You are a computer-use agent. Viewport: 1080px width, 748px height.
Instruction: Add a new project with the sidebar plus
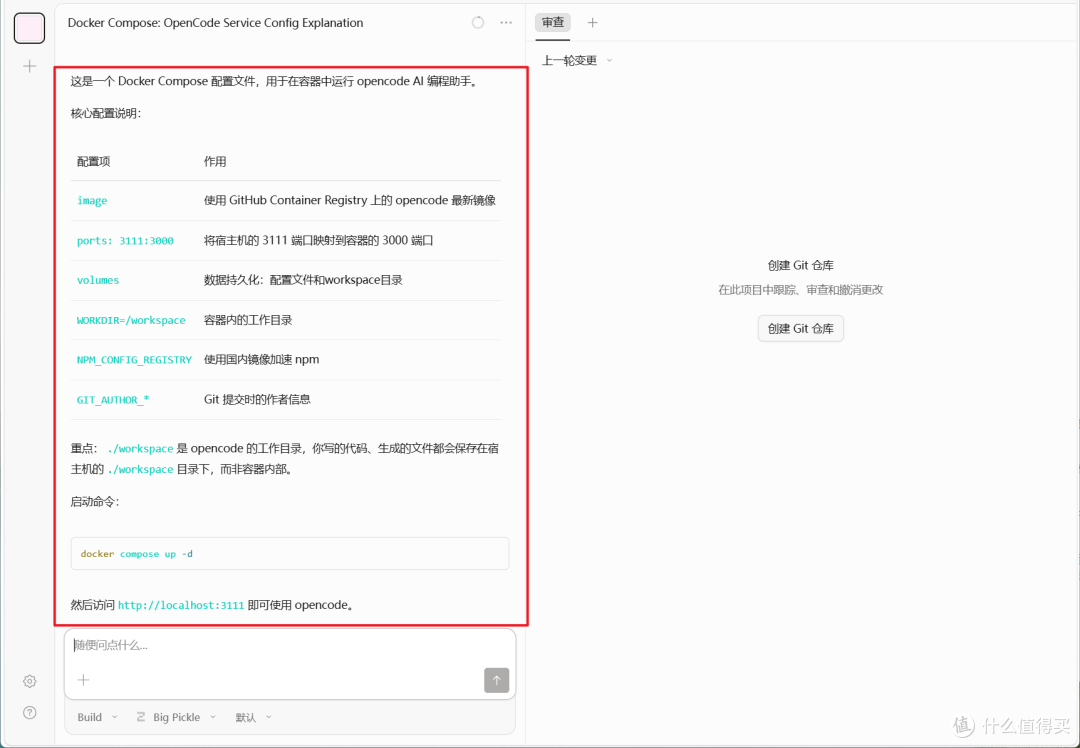30,66
